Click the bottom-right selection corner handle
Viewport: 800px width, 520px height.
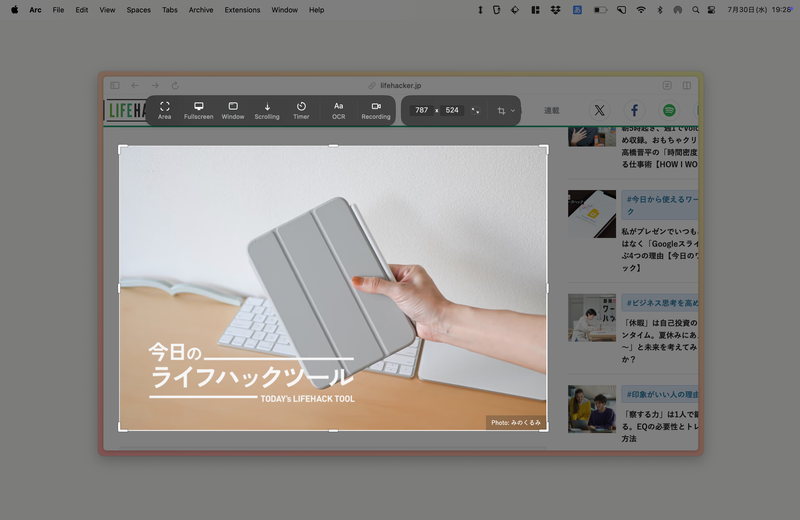pos(545,428)
